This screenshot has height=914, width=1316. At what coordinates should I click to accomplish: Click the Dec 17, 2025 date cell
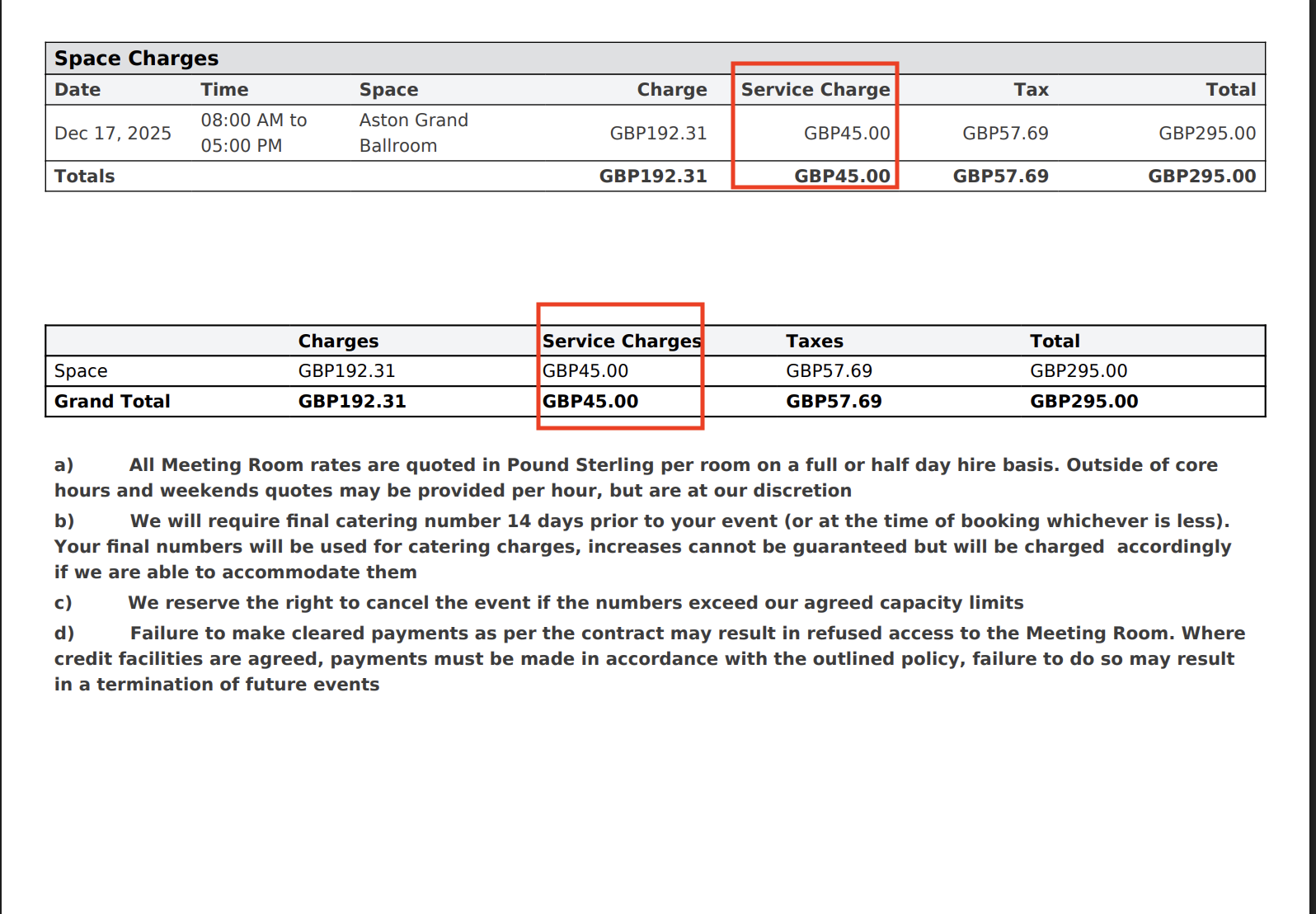113,134
